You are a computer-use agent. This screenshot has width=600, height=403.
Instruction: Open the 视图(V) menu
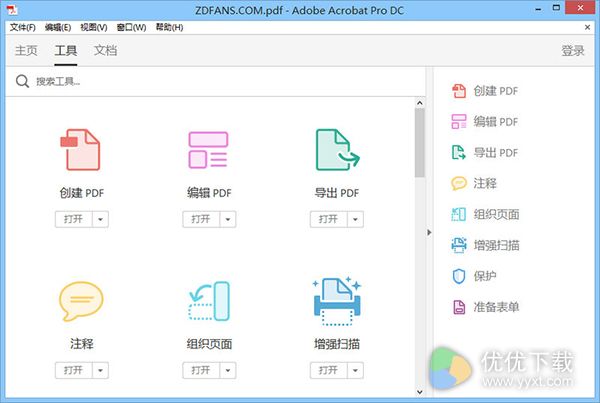click(x=94, y=27)
